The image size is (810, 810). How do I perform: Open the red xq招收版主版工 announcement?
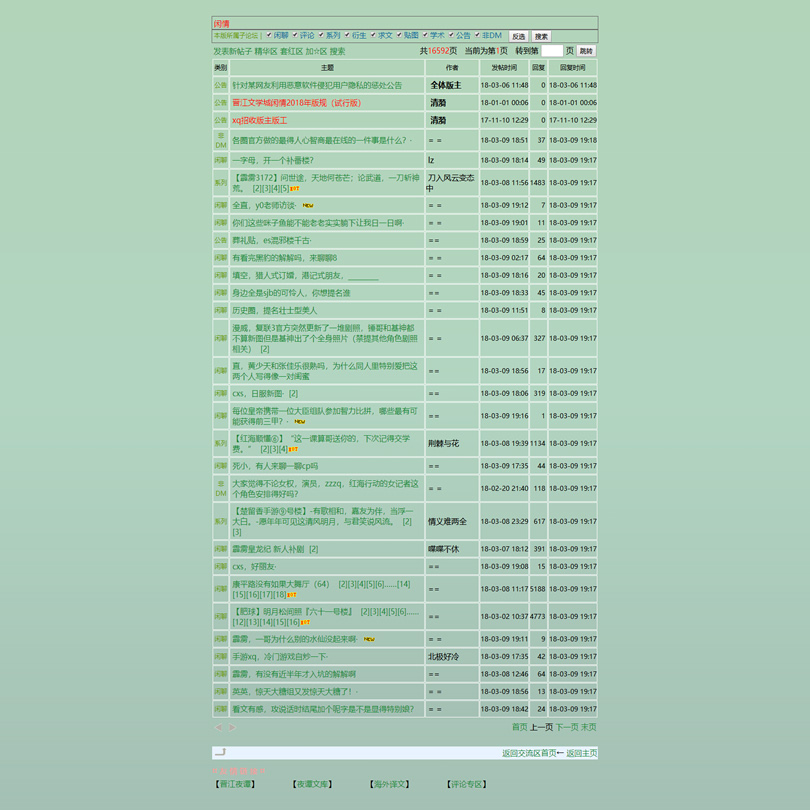259,120
